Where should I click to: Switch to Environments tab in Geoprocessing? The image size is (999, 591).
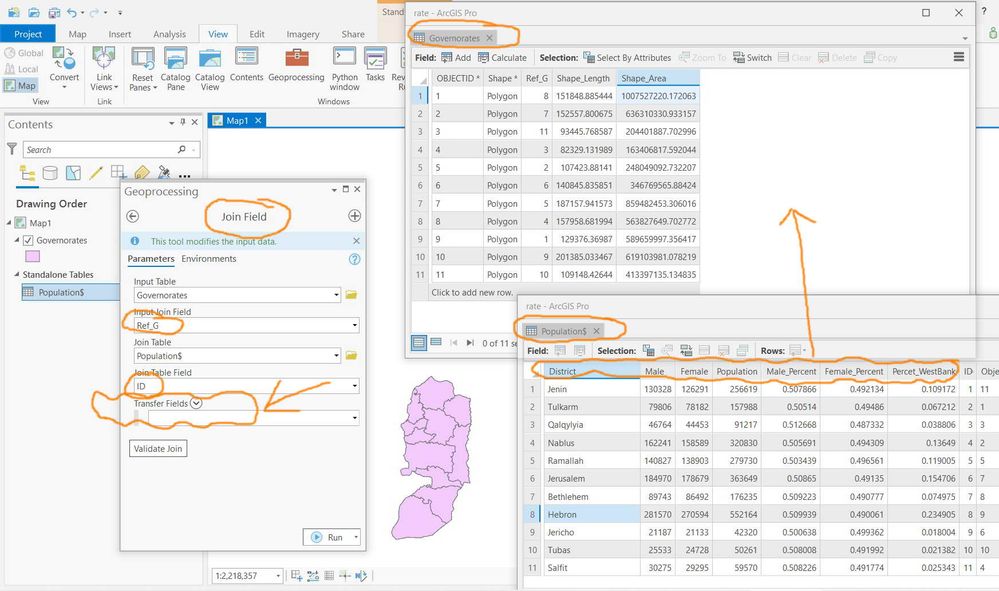[x=208, y=259]
